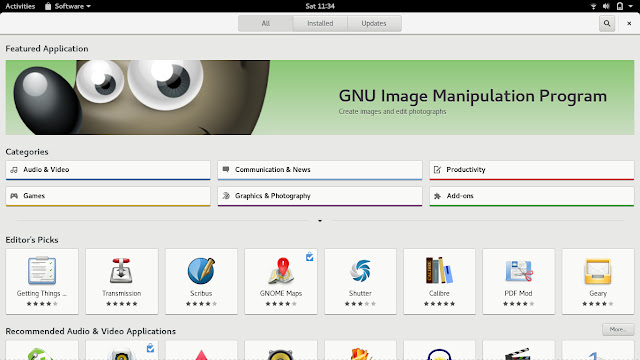Screen dimensions: 640x360
Task: Click the 'Featured Application' heading
Action: point(47,49)
